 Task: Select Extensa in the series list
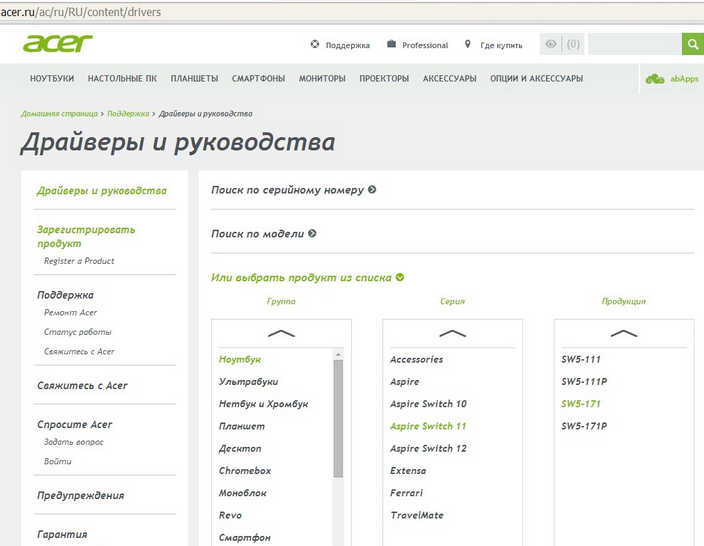tap(408, 471)
